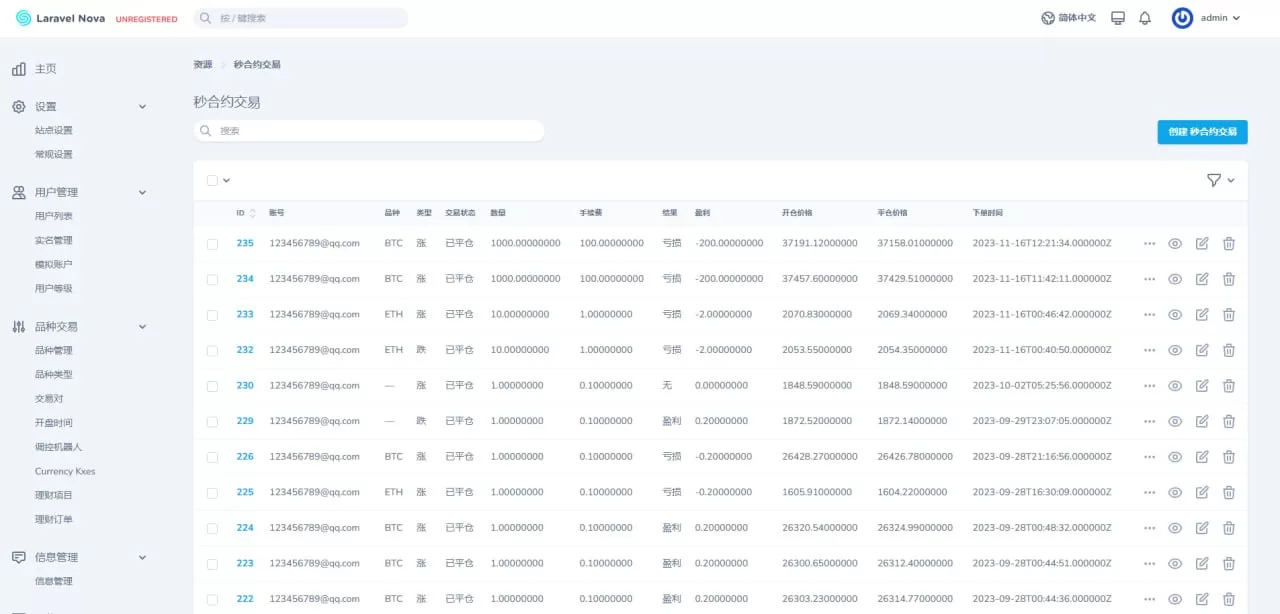Collapse the 品种交易 sidebar section
Image resolution: width=1280 pixels, height=614 pixels.
[x=142, y=326]
